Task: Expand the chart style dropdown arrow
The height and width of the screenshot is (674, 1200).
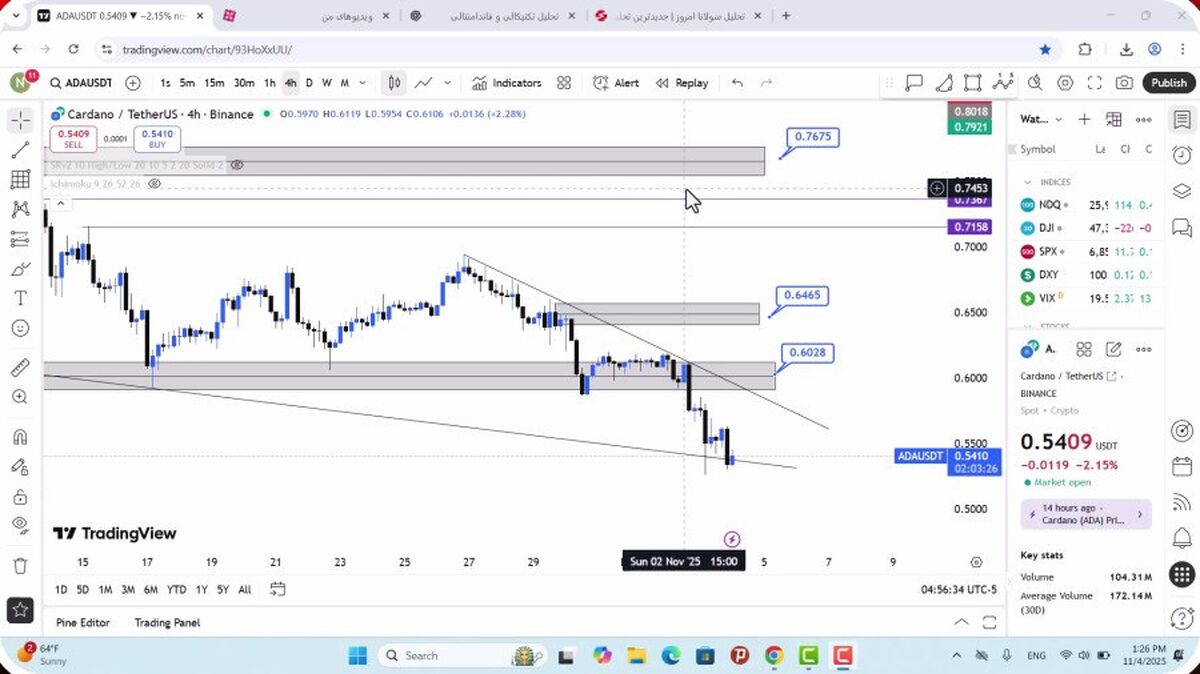Action: coord(448,83)
